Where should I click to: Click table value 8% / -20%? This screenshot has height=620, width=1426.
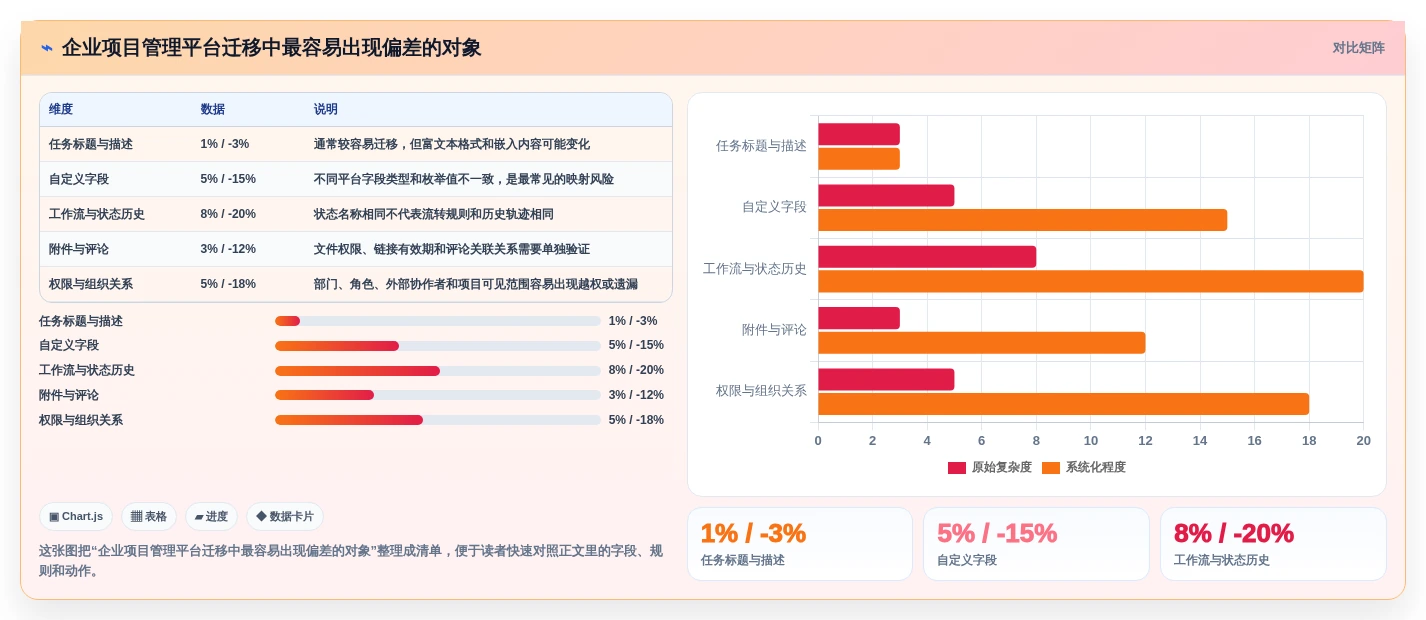[228, 214]
